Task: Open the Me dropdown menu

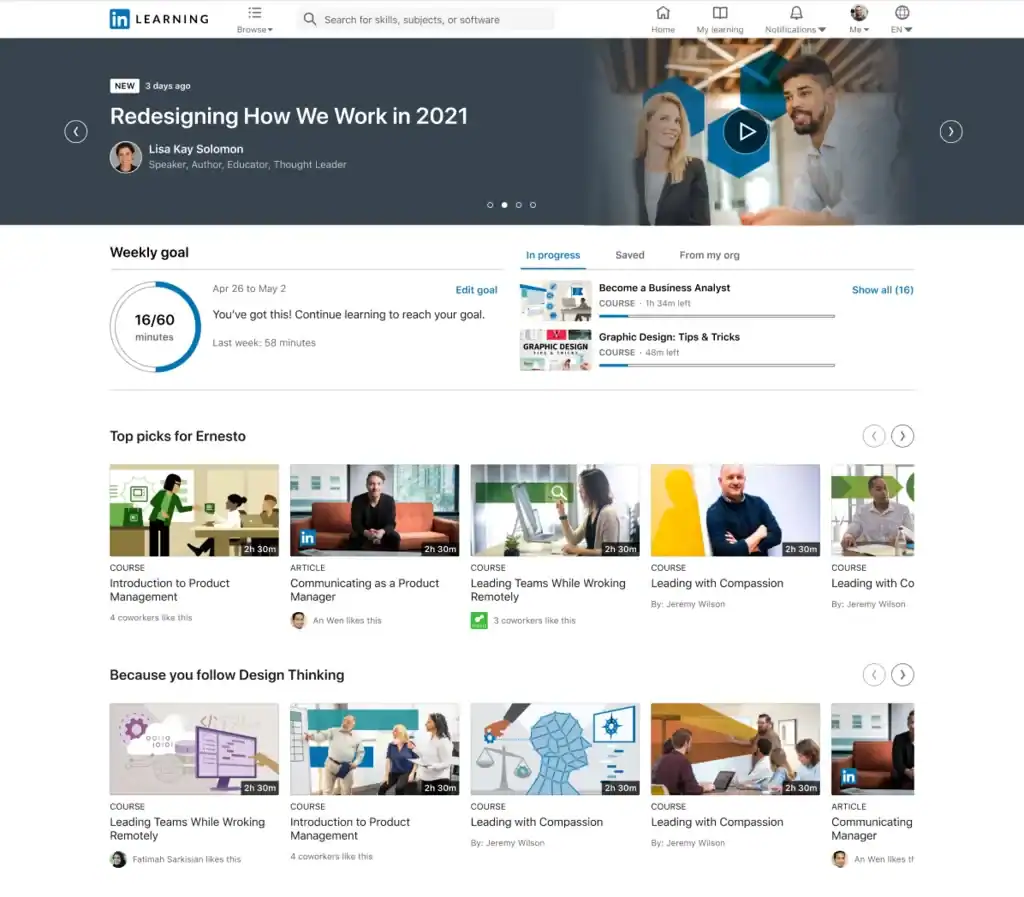Action: click(x=860, y=29)
